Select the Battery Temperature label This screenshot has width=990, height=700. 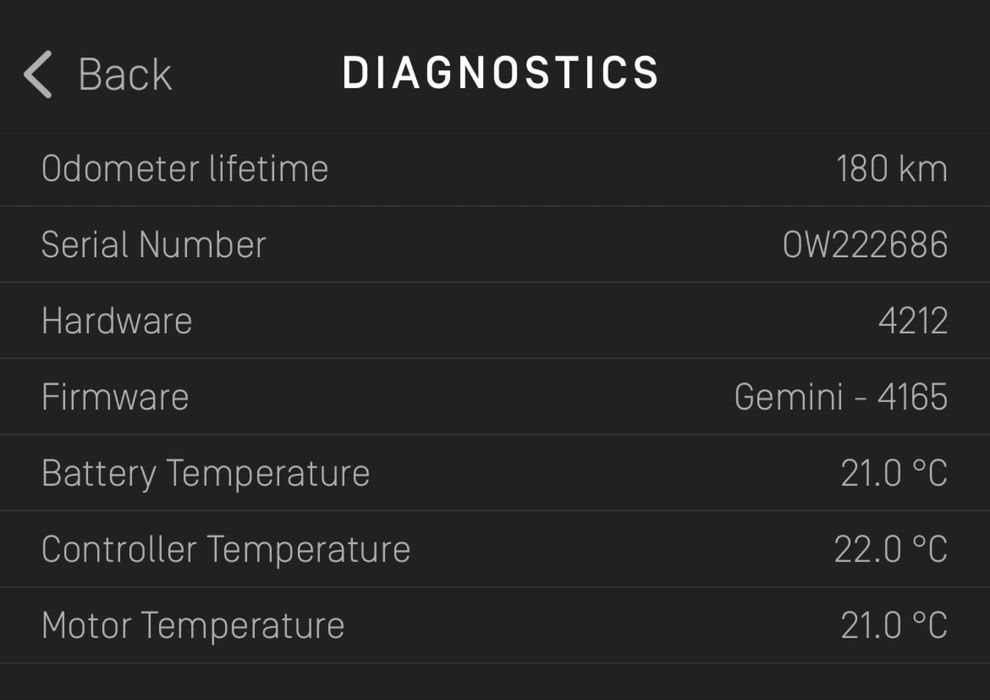click(206, 473)
